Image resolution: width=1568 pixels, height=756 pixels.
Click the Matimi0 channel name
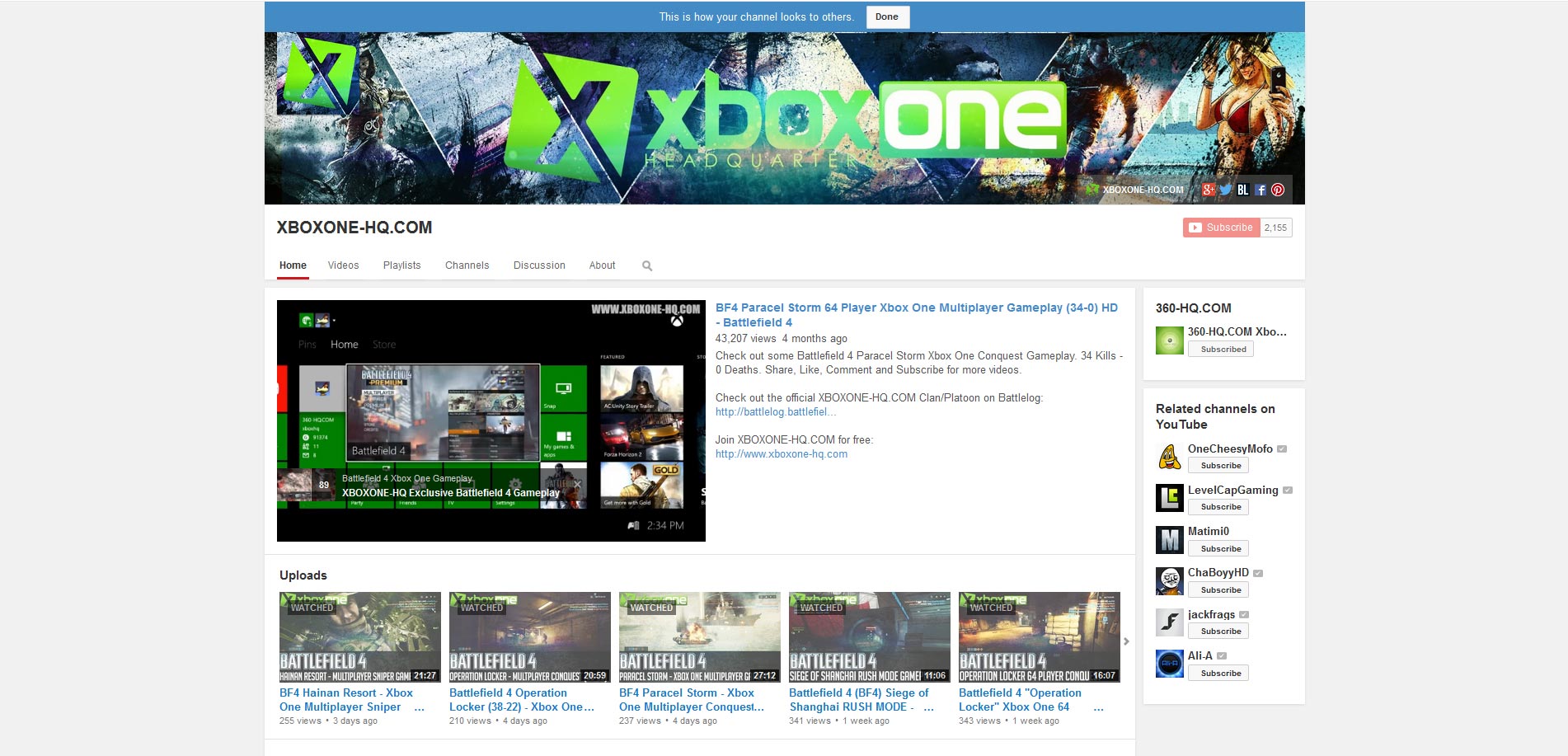point(1209,531)
